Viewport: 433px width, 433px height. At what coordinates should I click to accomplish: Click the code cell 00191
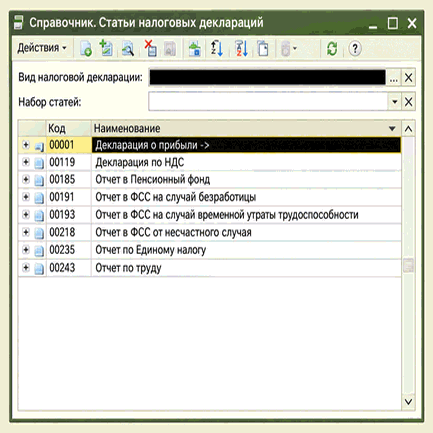click(x=68, y=197)
